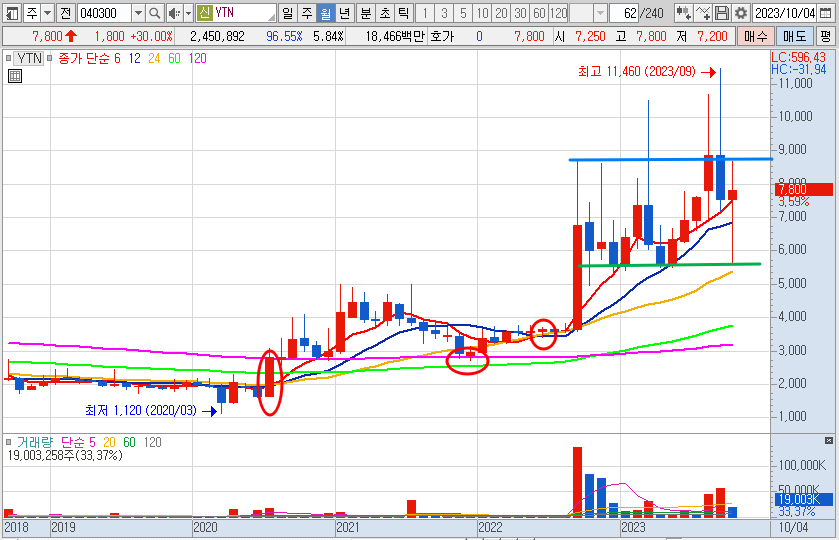Select the 120 interval button
Image resolution: width=839 pixels, height=540 pixels.
tap(558, 13)
